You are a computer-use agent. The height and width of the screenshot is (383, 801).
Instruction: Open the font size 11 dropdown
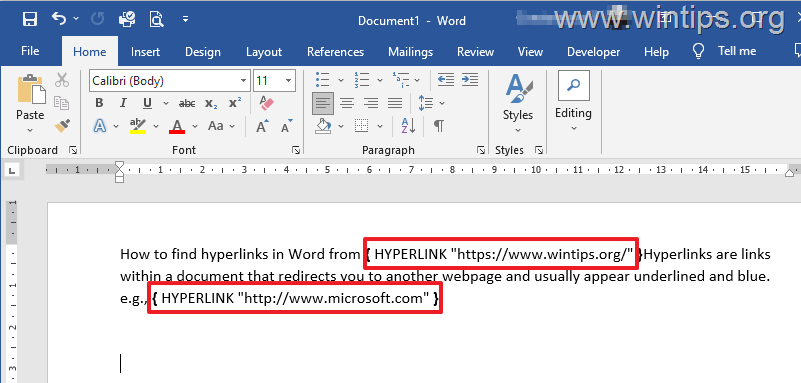pos(289,81)
